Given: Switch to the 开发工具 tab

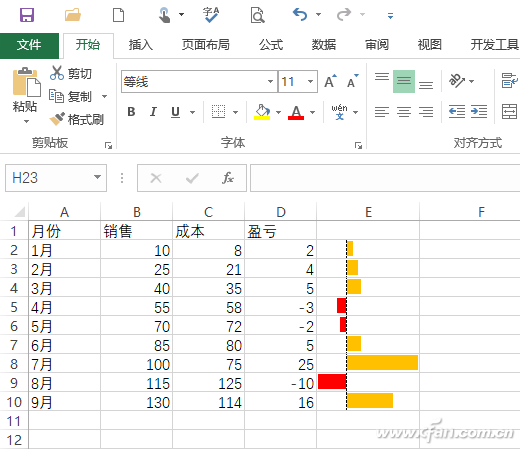Looking at the screenshot, I should [495, 45].
